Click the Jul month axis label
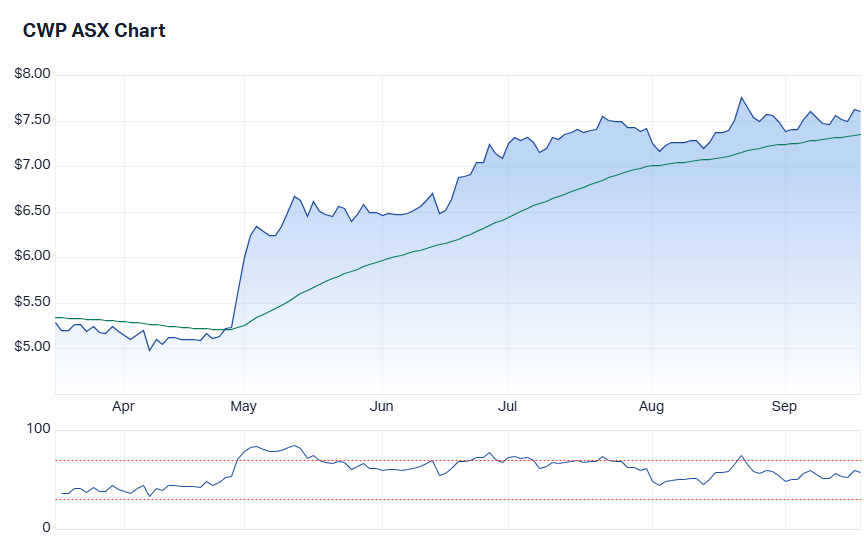This screenshot has height=537, width=864. (507, 407)
